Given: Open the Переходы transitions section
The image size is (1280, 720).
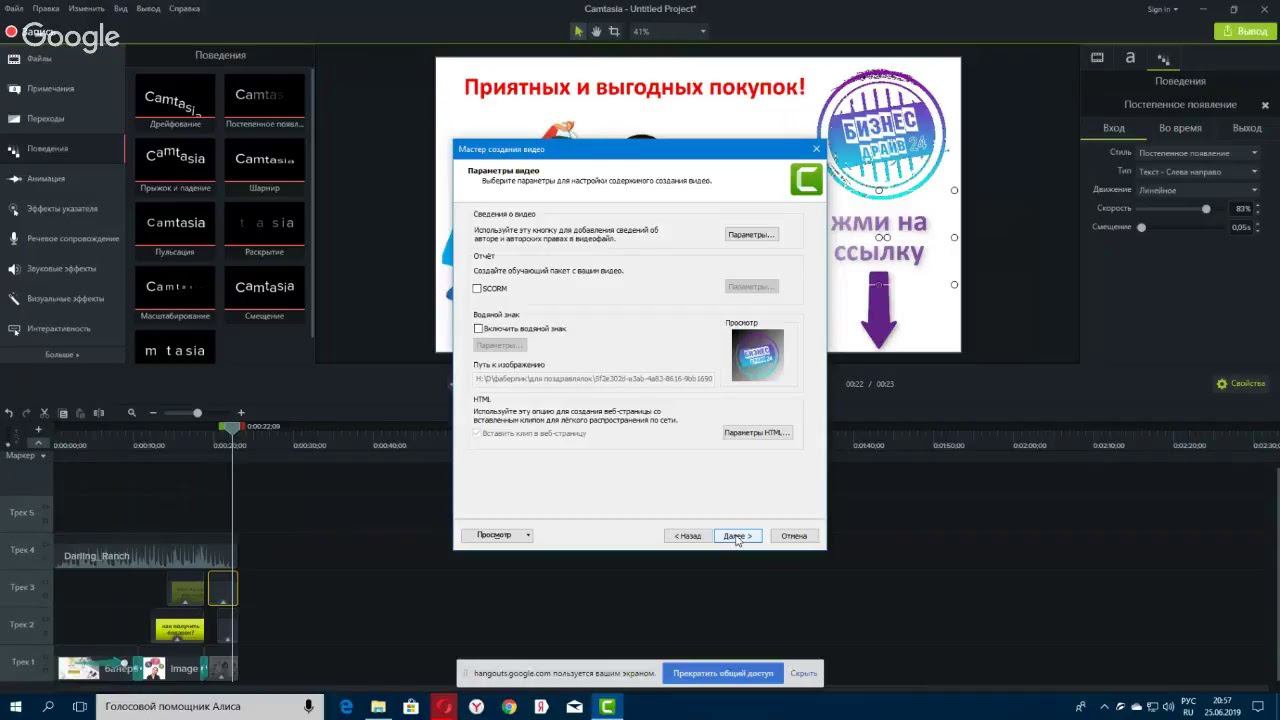Looking at the screenshot, I should tap(62, 119).
